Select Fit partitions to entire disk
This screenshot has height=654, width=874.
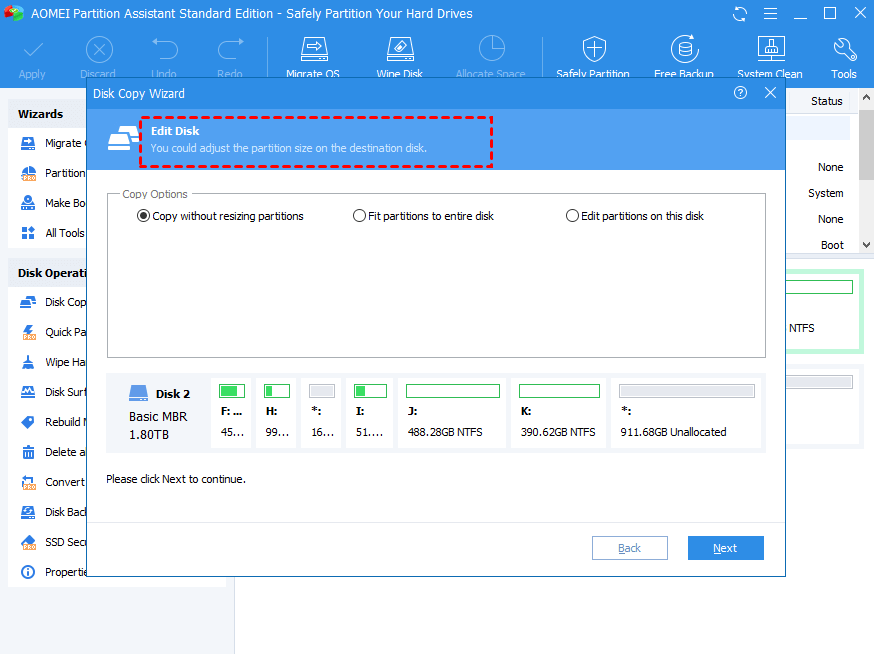point(424,216)
